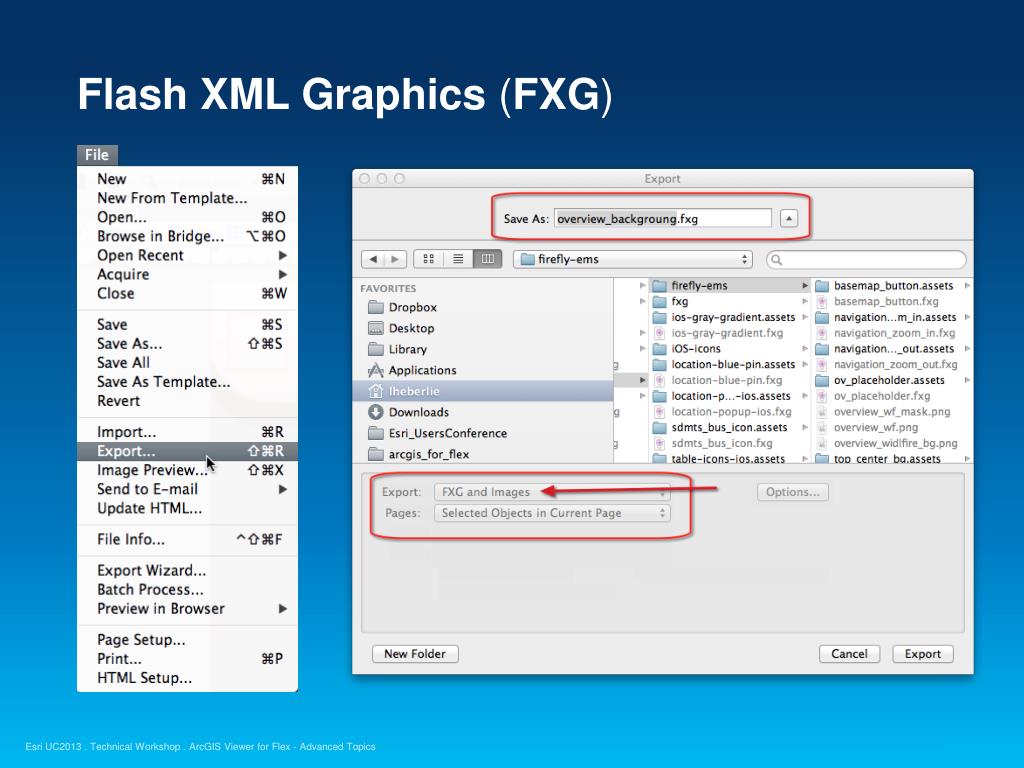
Task: Open File Info... from the menu
Action: pyautogui.click(x=187, y=539)
